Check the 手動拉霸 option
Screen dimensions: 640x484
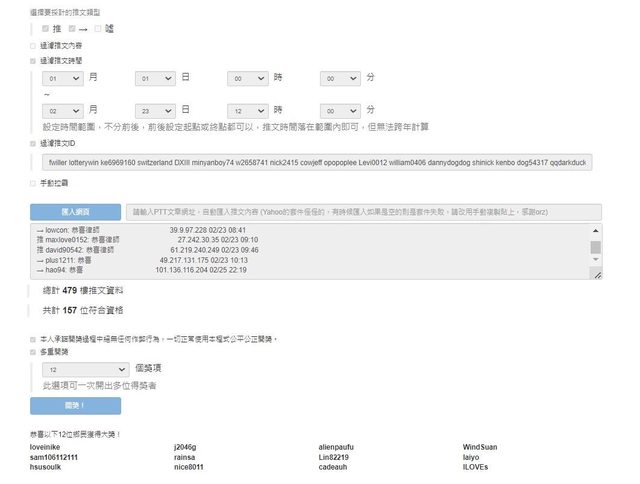[x=32, y=183]
